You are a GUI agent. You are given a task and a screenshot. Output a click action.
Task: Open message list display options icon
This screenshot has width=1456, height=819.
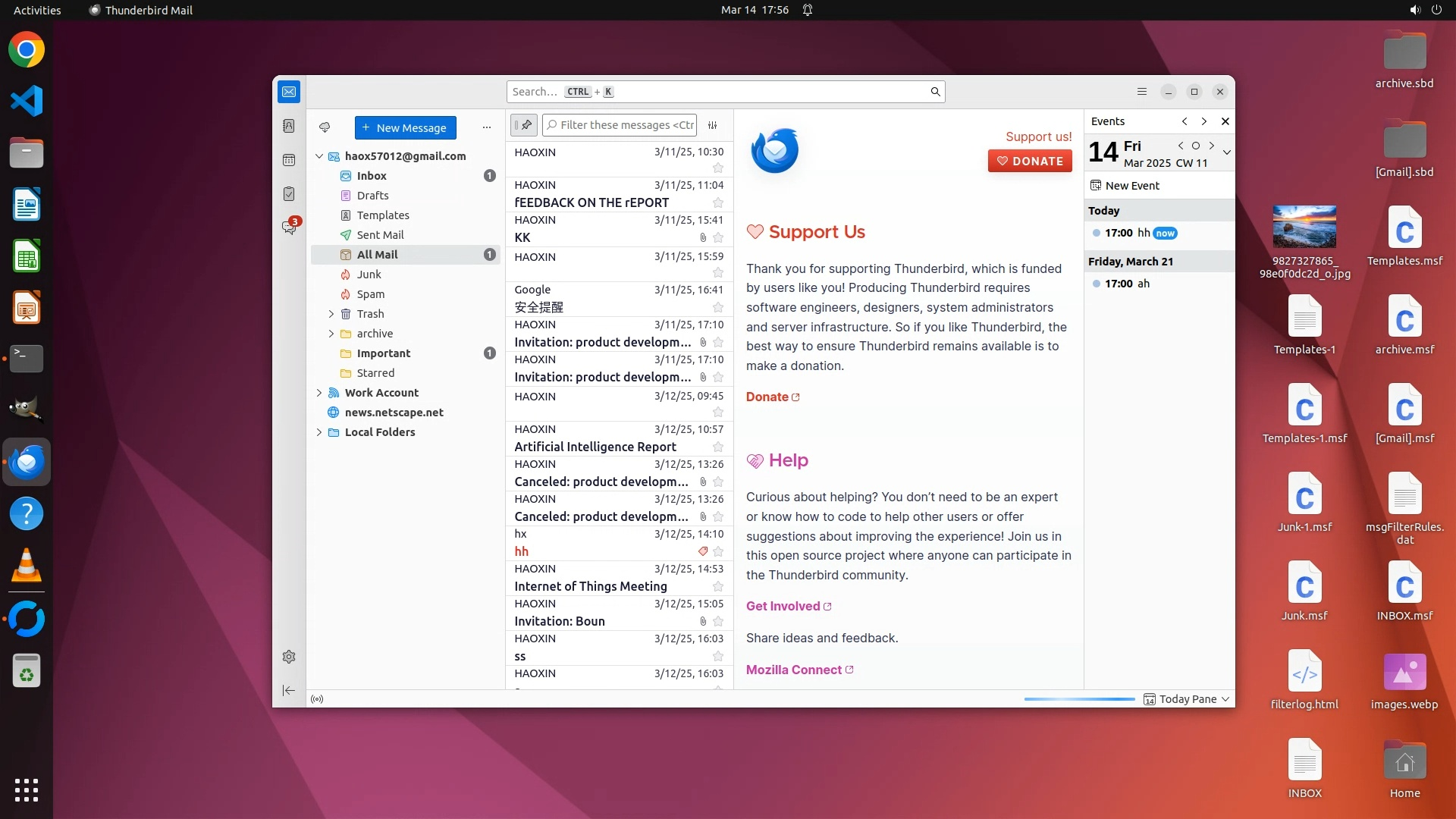713,125
